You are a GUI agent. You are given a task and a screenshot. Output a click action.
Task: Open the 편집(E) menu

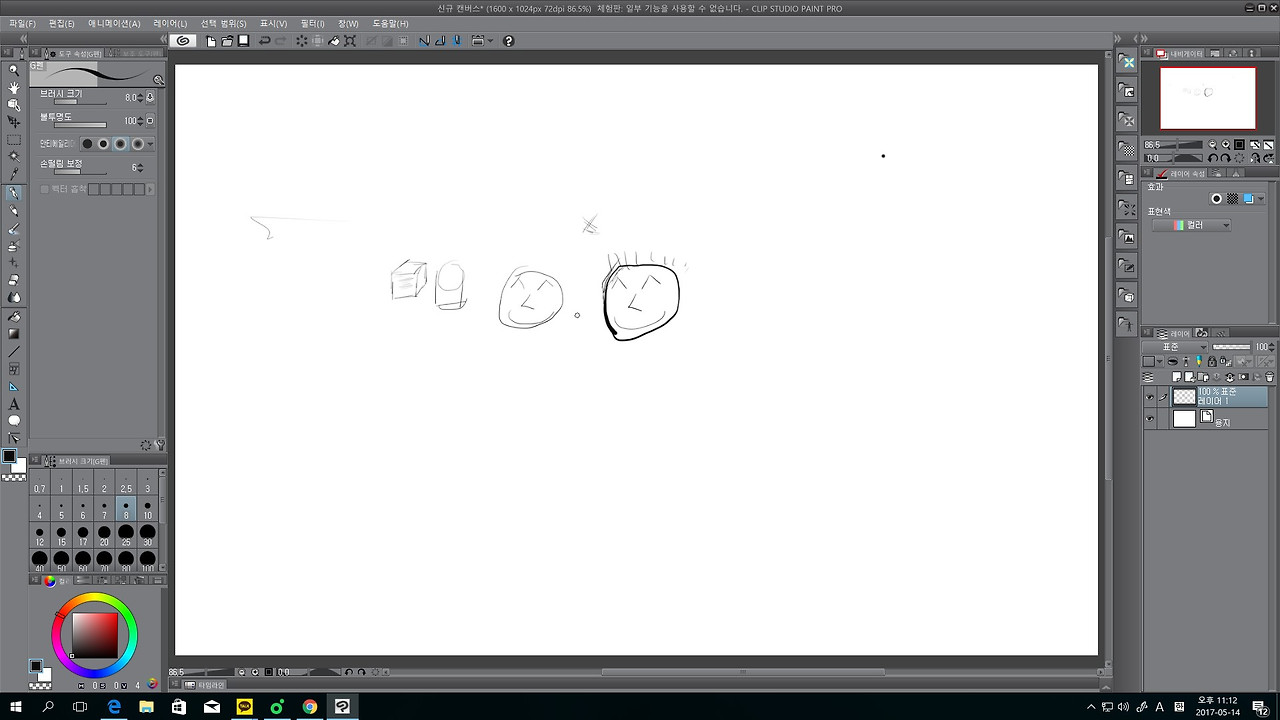tap(62, 23)
